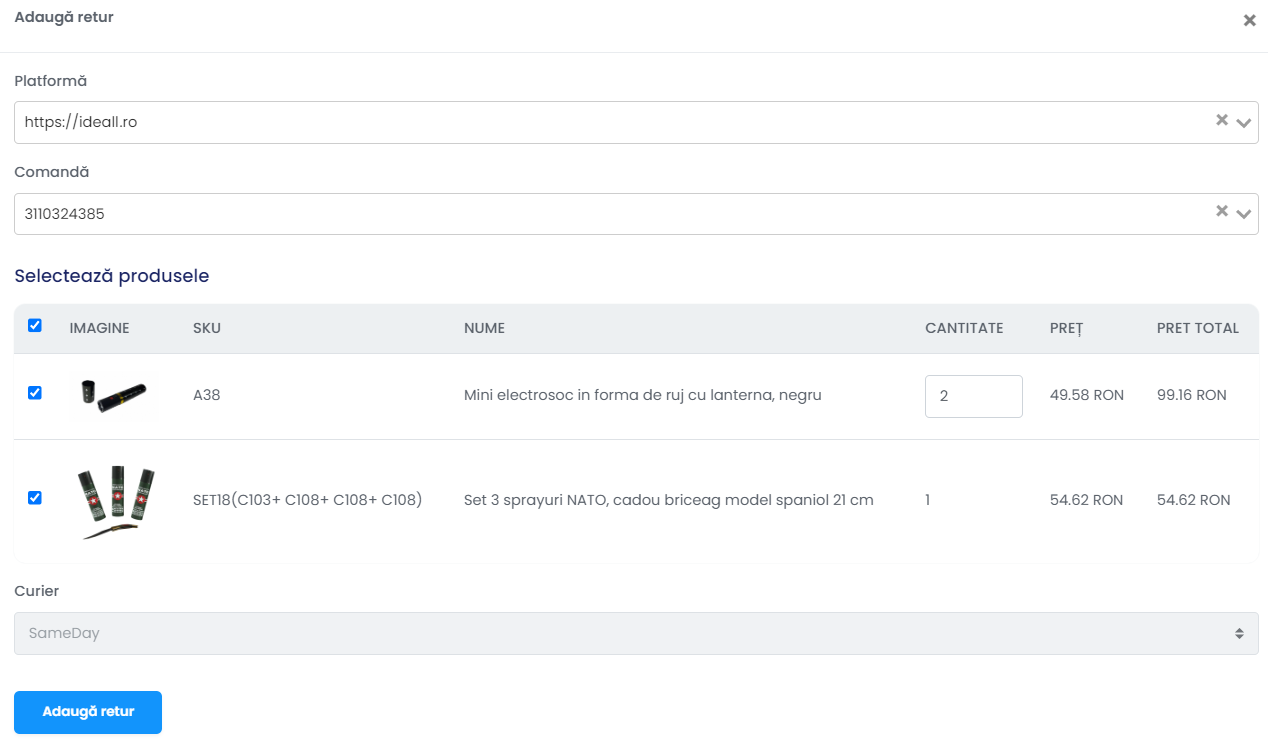The width and height of the screenshot is (1268, 745).
Task: Click the SET18(C103+ C108+ C108+ C108) SKU
Action: tap(308, 500)
